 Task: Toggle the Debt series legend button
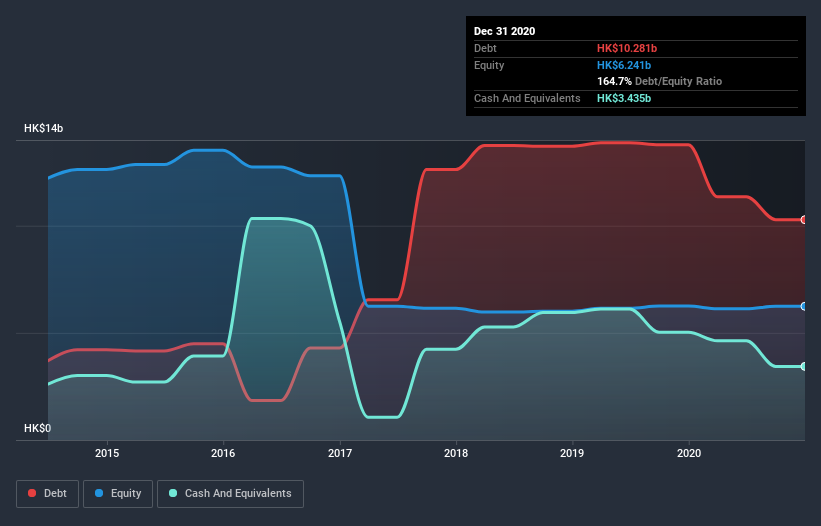[48, 494]
